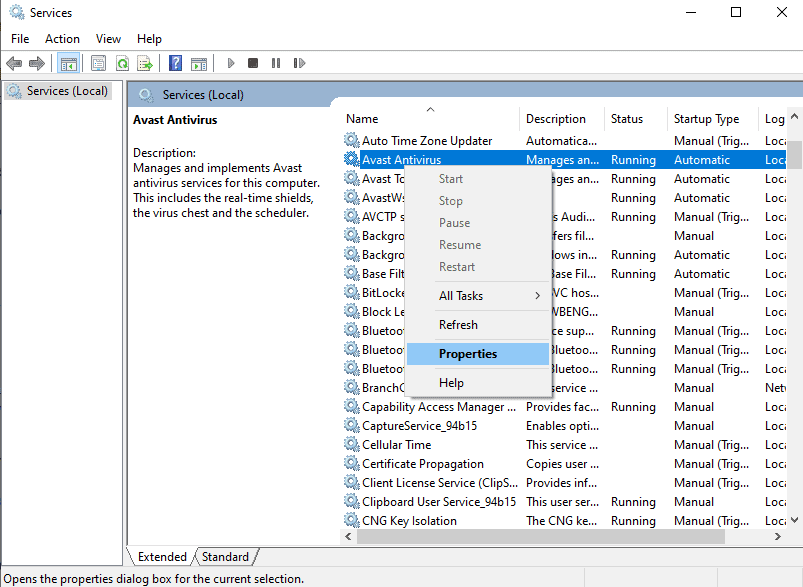The image size is (803, 587).
Task: Select the Auto Time Zone Updater row
Action: 564,140
